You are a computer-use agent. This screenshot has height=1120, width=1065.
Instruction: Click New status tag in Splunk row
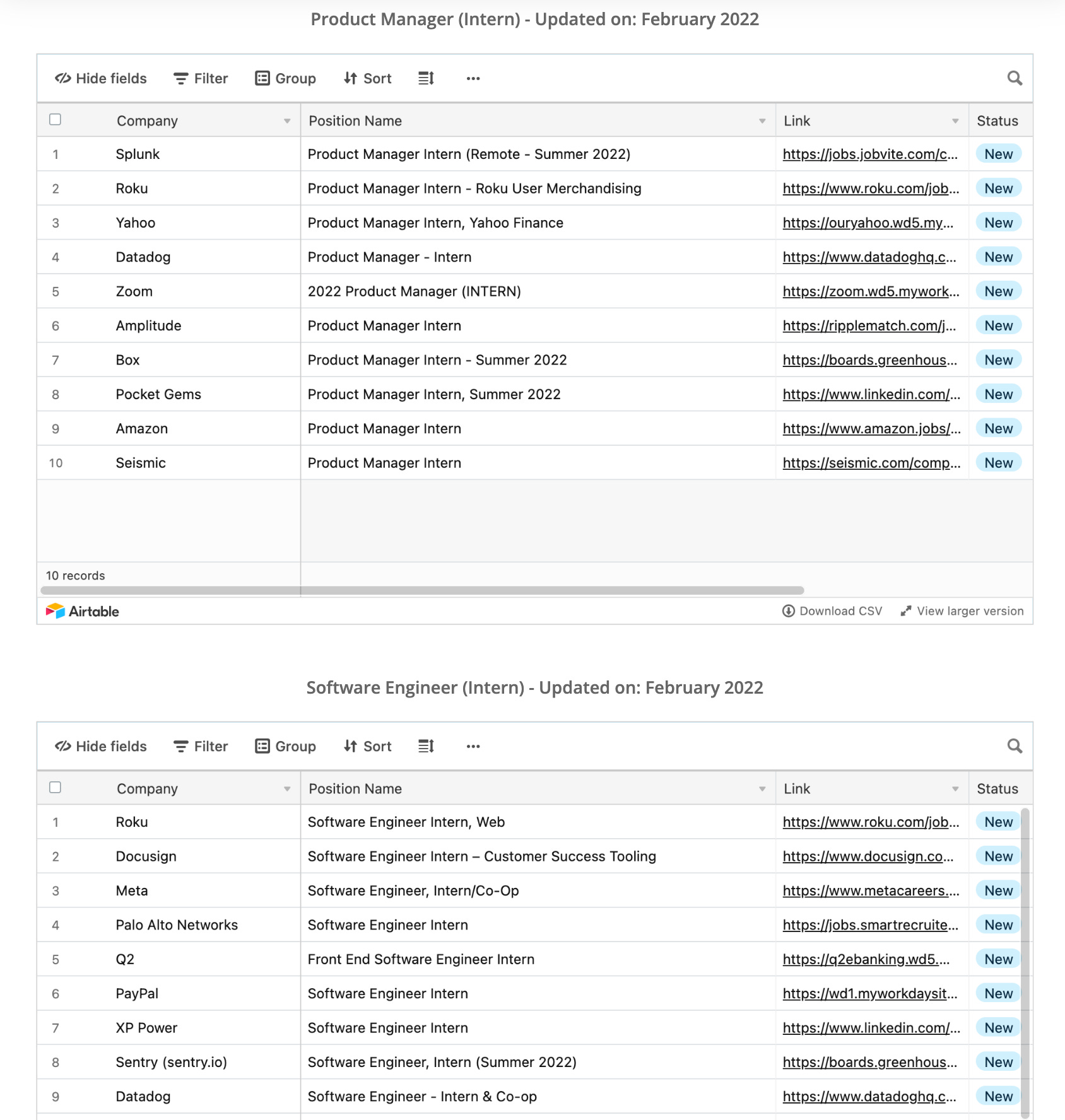click(x=999, y=155)
